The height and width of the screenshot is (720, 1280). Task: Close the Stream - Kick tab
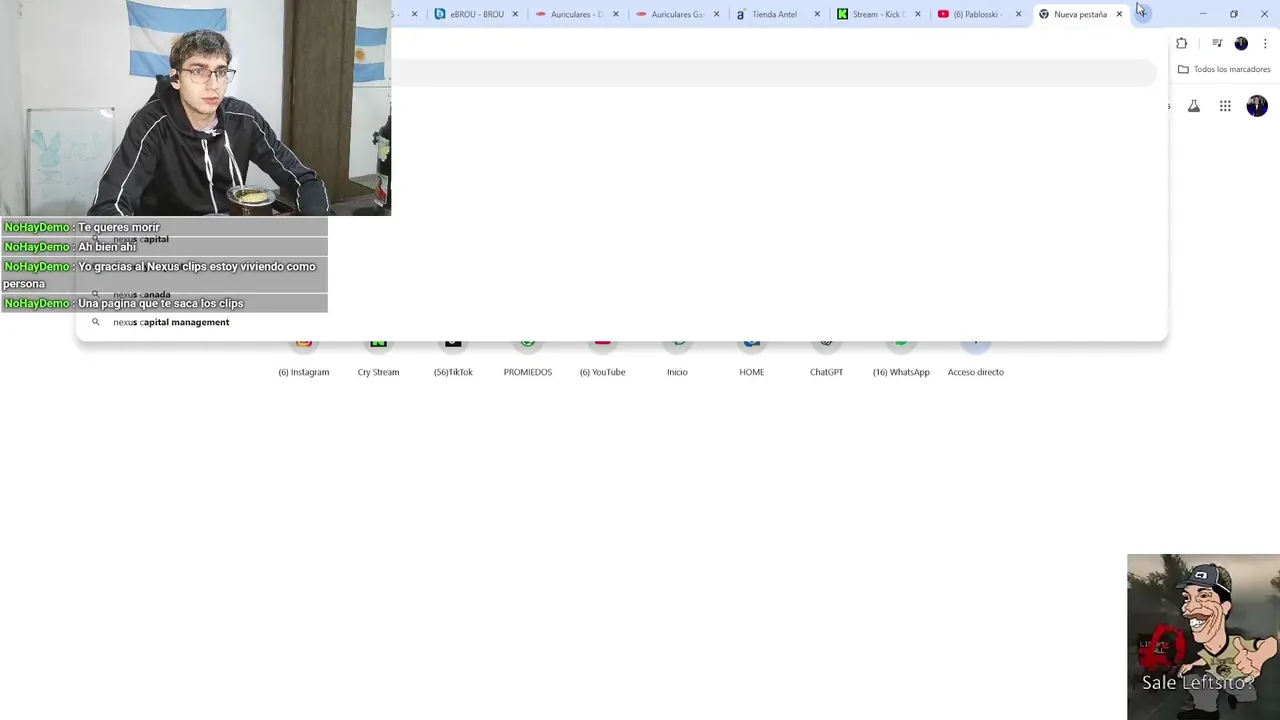click(917, 14)
